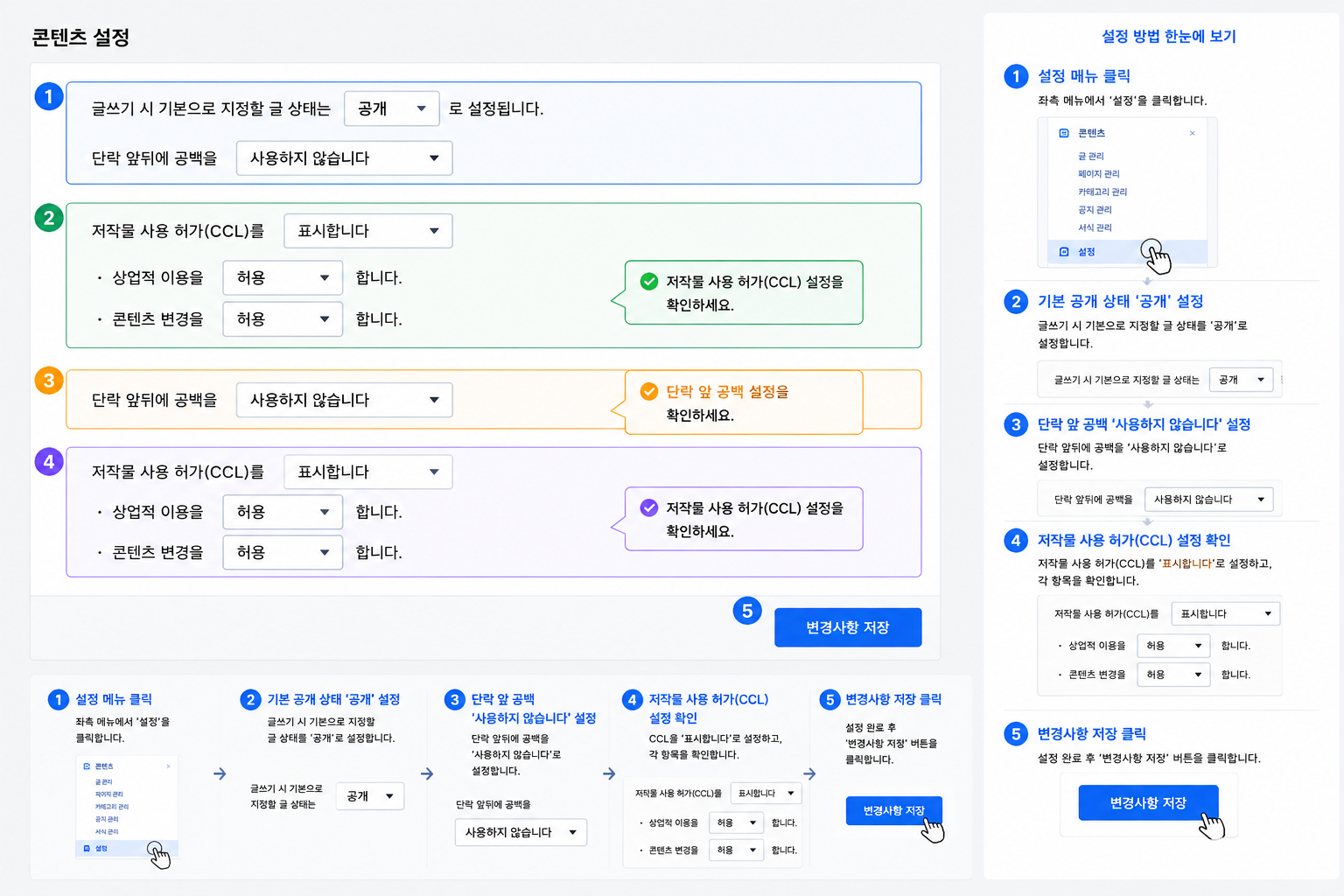Click the small 변경사항 저장 button in the bottom step strip

(x=893, y=810)
